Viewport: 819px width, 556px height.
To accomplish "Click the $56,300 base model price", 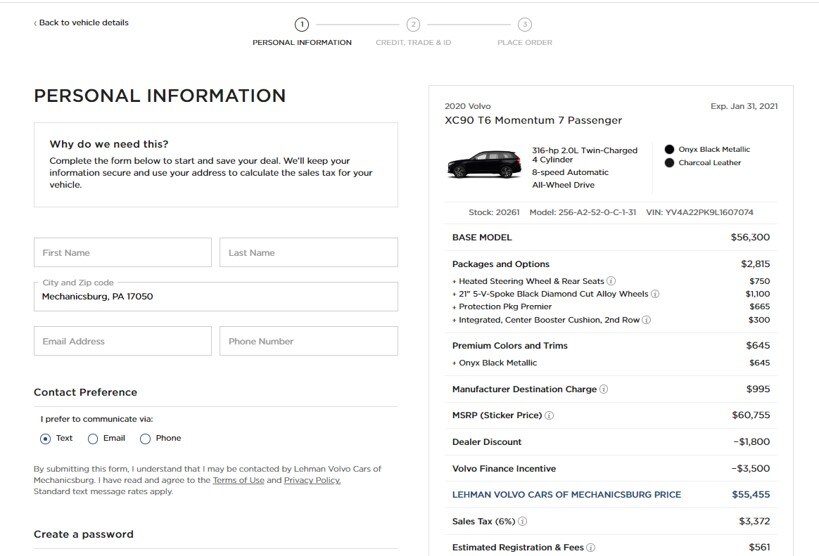I will (x=750, y=237).
